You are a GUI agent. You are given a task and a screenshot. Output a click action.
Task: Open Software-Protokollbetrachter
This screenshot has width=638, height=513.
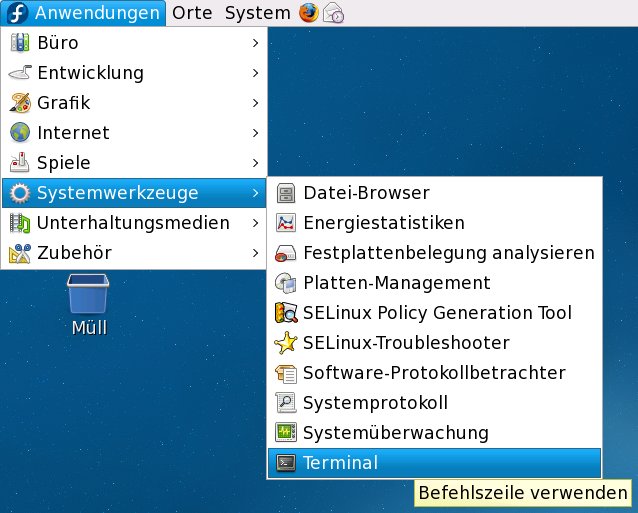(x=434, y=373)
